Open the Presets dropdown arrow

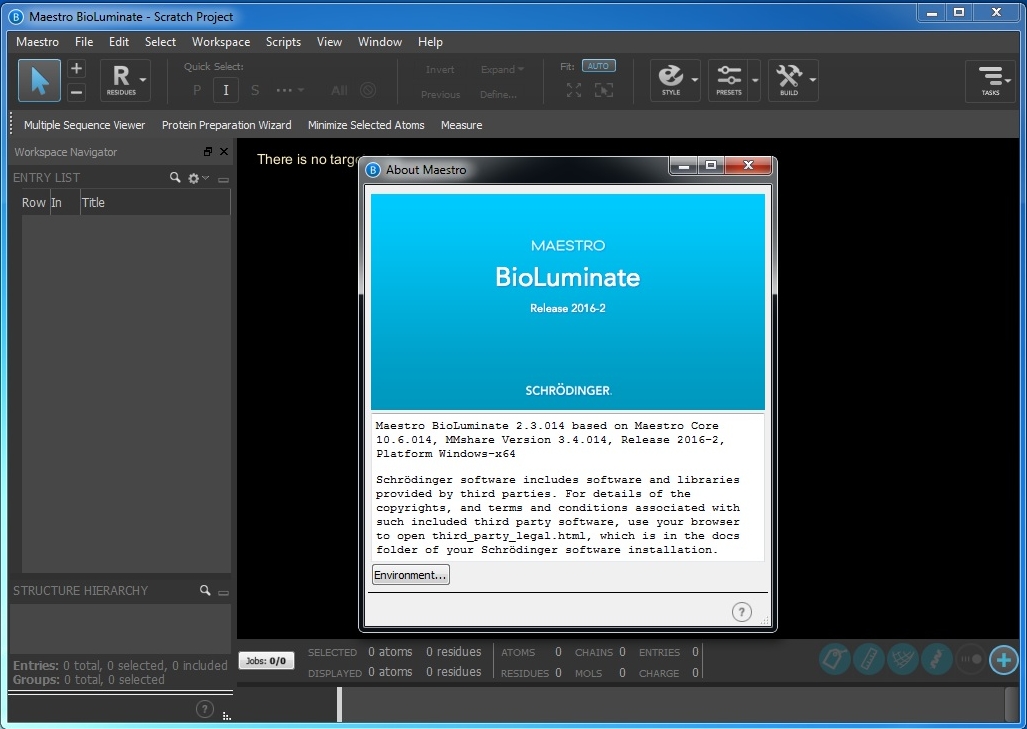pos(755,81)
